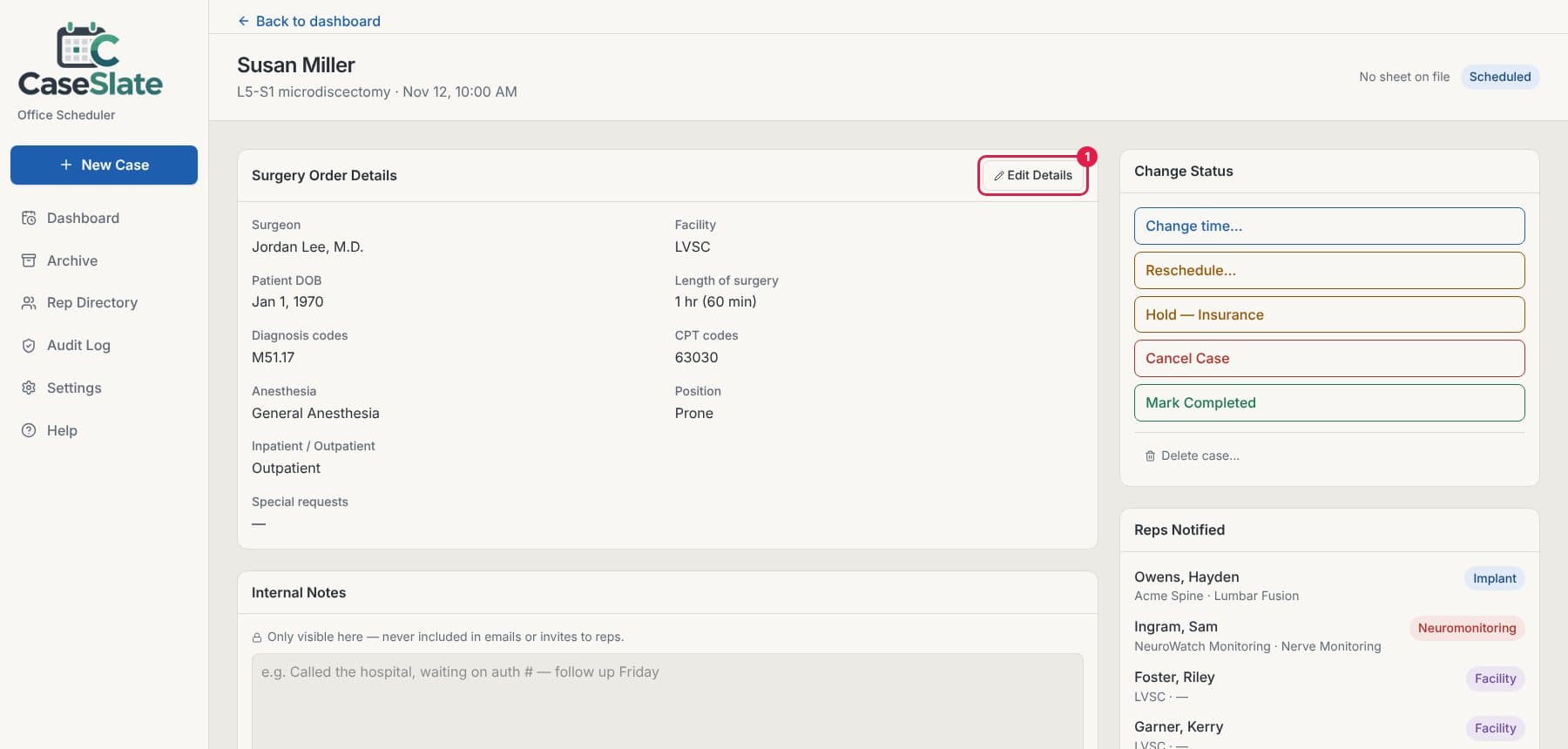Open the Dashboard page
The width and height of the screenshot is (1568, 749).
[x=105, y=218]
